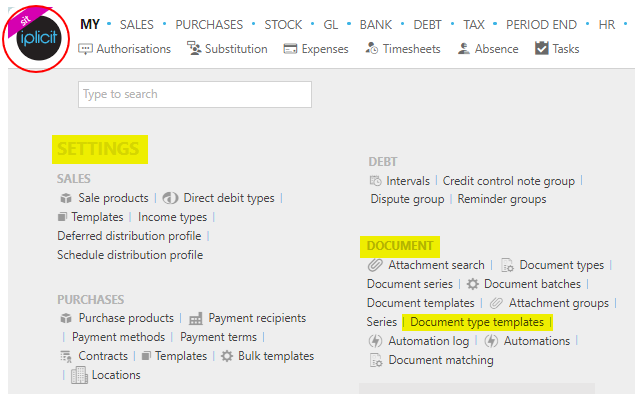635x394 pixels.
Task: Click the Sale products box icon
Action: coord(66,198)
